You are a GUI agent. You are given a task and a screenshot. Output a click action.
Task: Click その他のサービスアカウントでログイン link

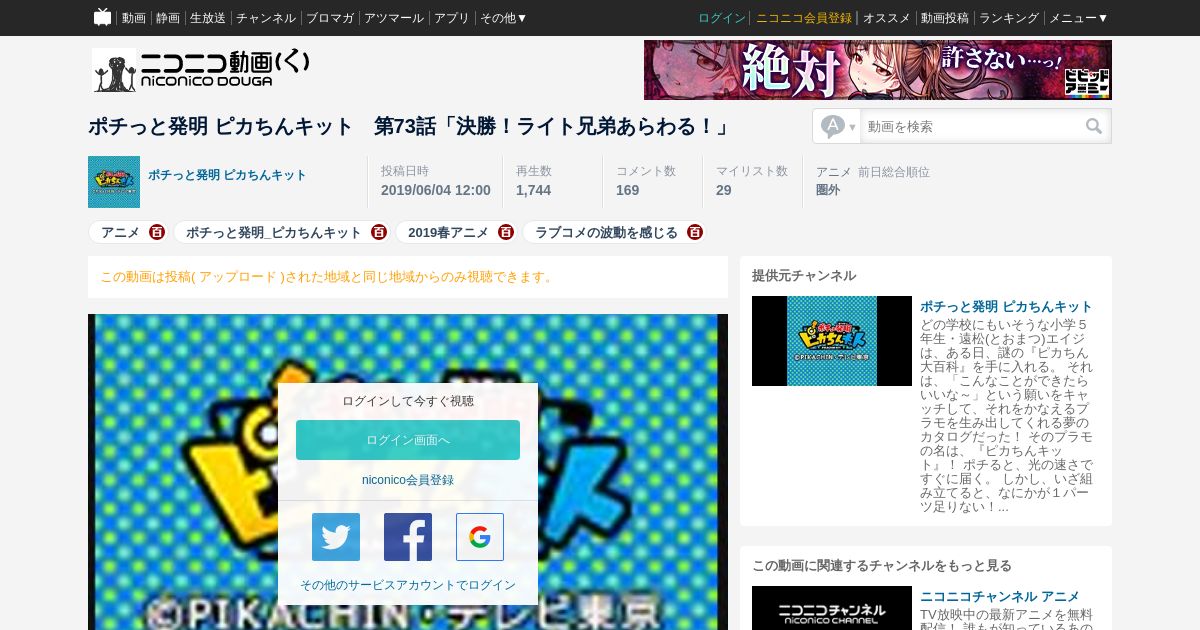click(408, 585)
